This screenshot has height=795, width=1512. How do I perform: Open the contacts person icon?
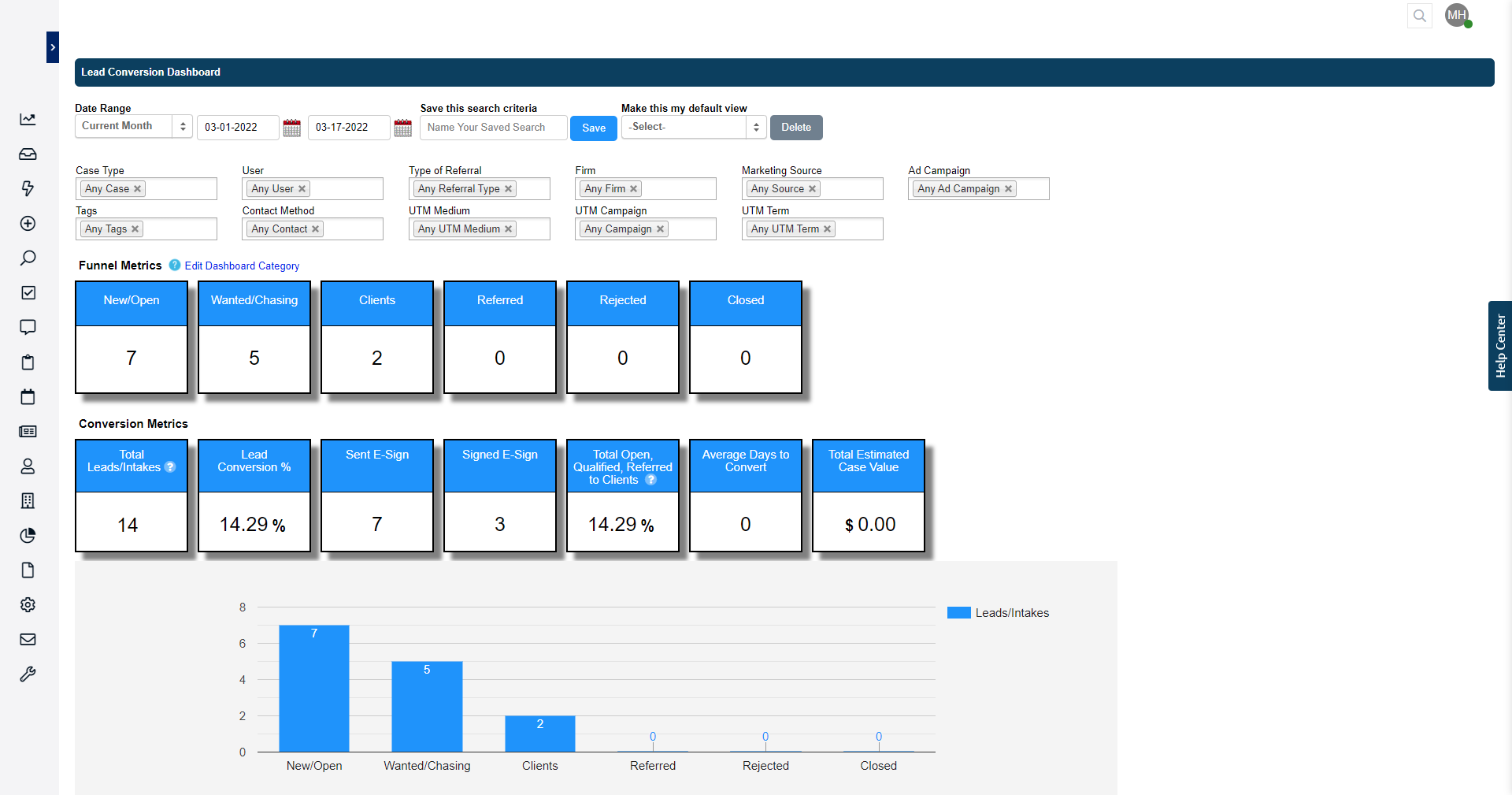(x=28, y=466)
